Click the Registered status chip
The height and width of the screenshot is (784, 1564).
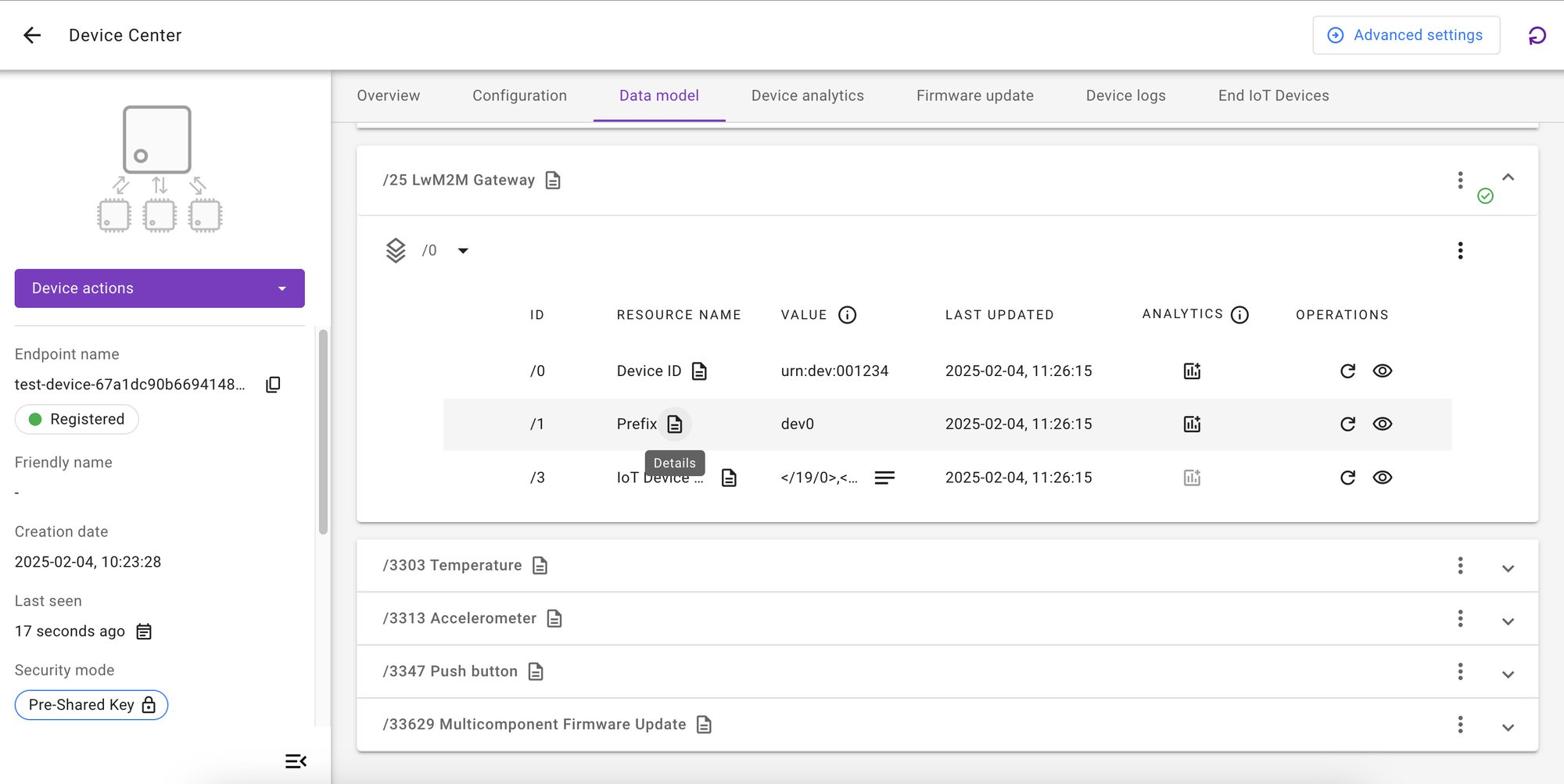tap(77, 420)
